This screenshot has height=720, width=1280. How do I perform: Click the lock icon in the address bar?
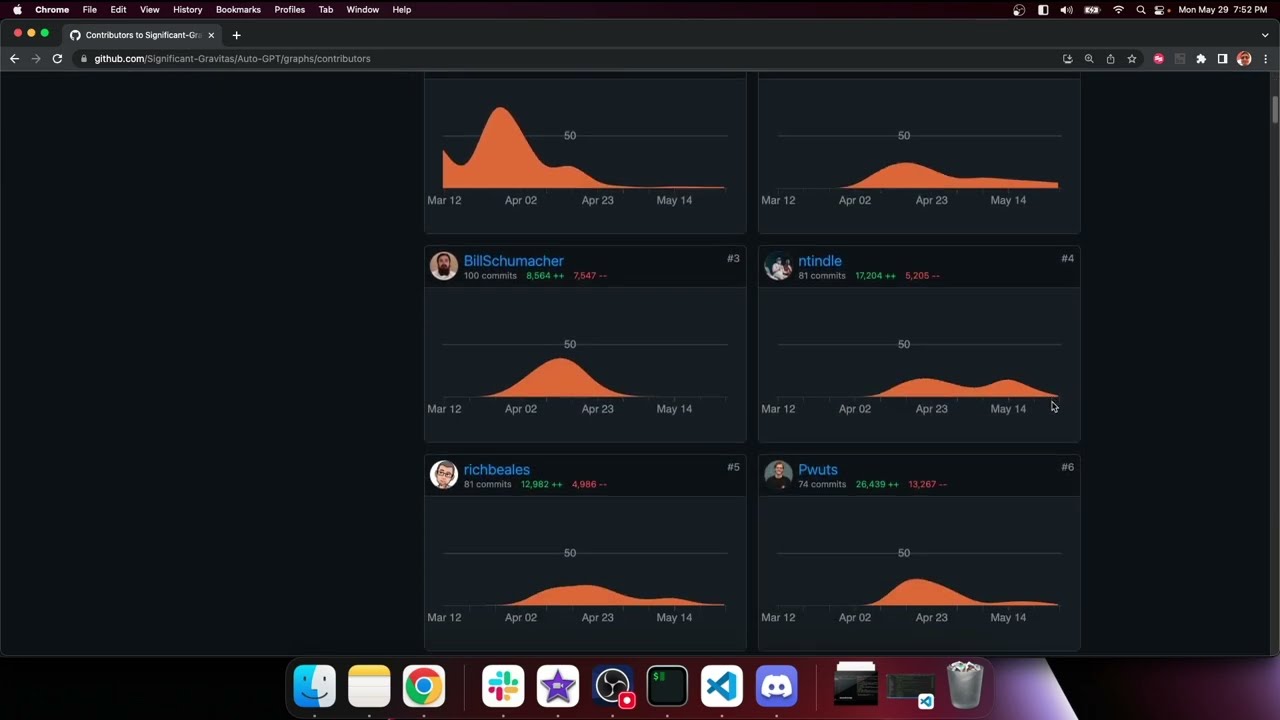pos(84,59)
